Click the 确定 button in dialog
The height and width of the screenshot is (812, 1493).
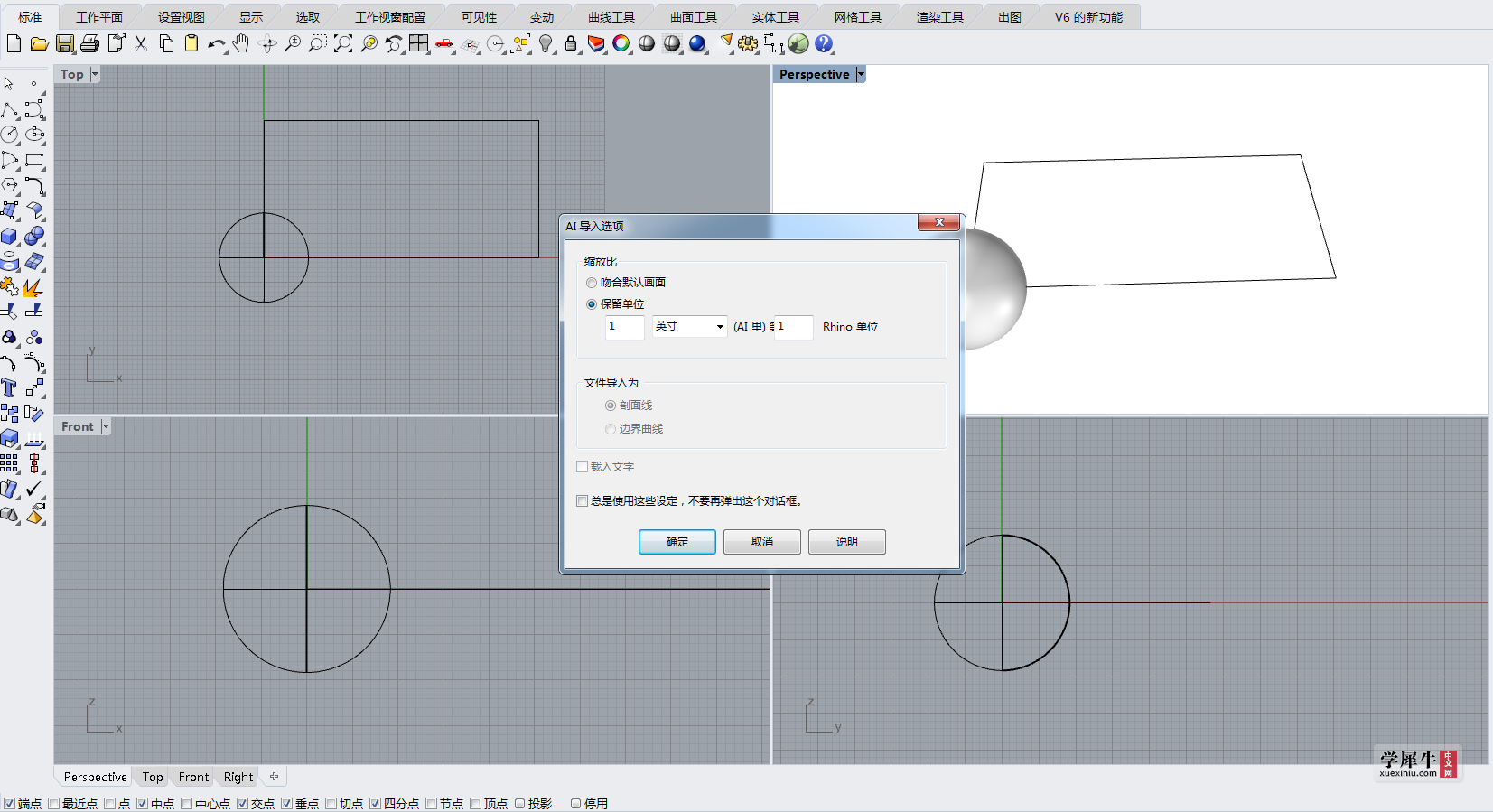(677, 542)
